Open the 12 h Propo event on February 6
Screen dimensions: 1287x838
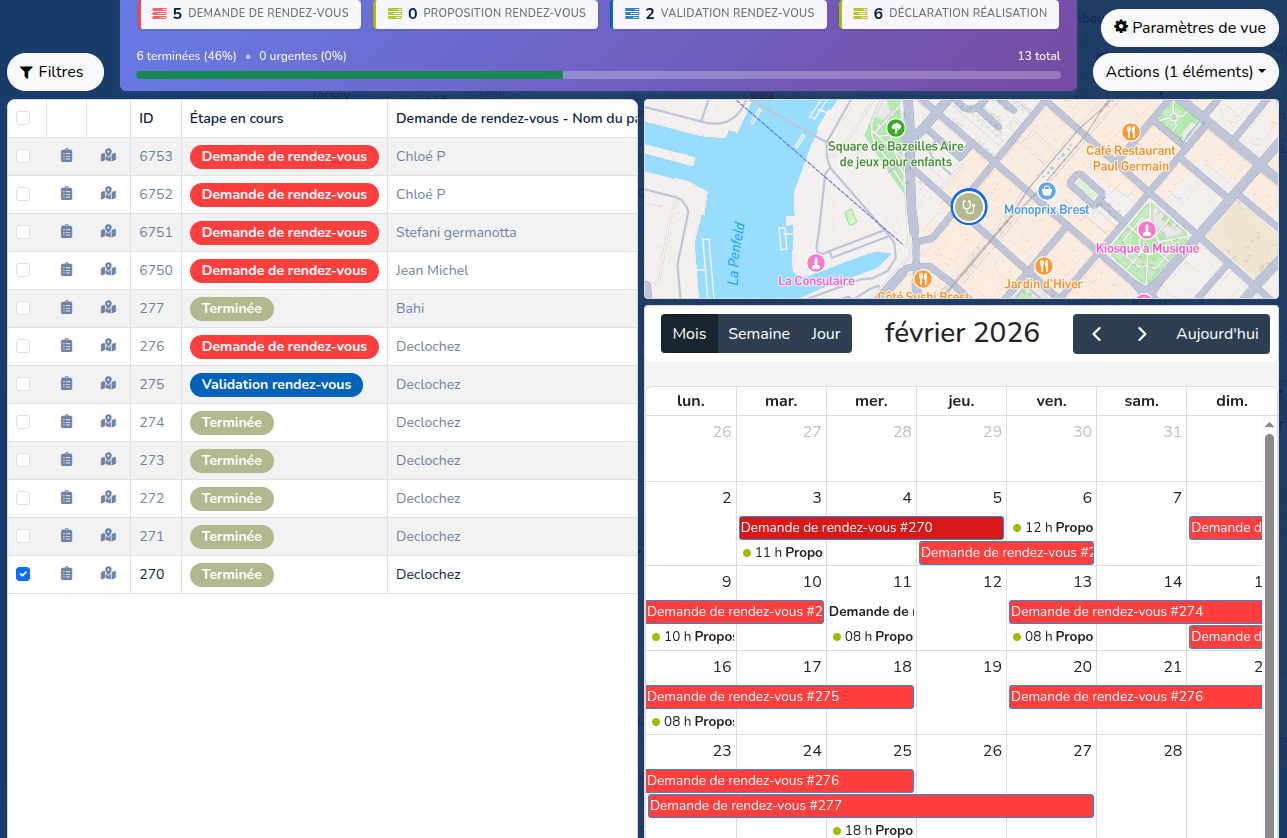(1052, 527)
